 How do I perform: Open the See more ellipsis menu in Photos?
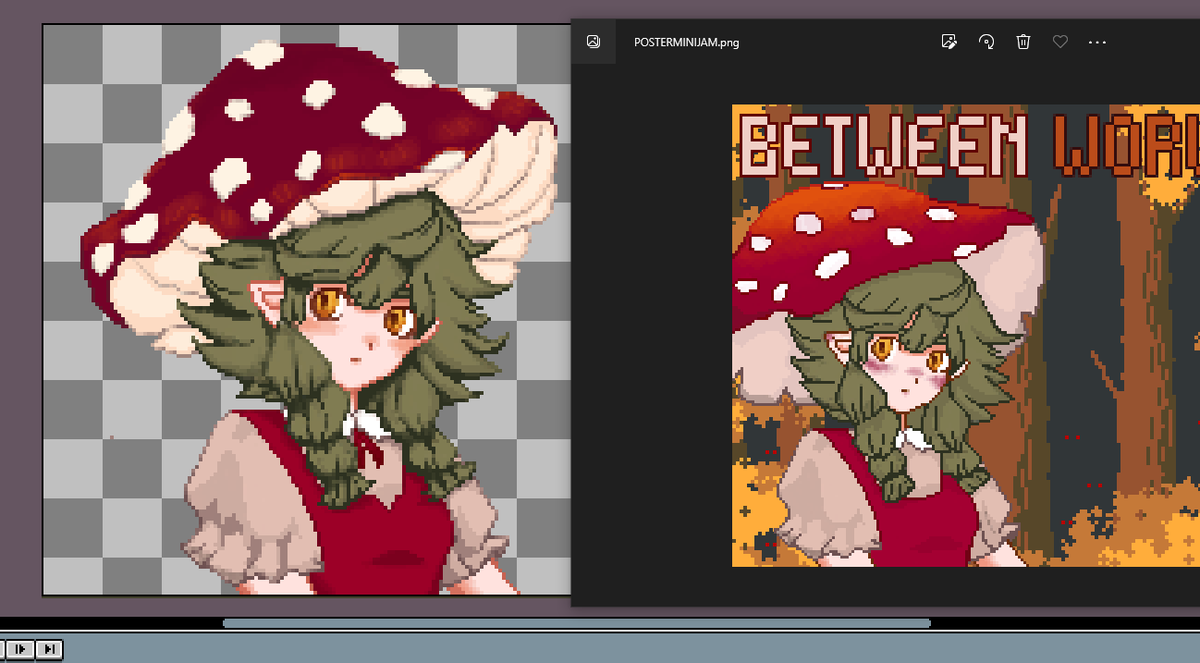tap(1097, 42)
